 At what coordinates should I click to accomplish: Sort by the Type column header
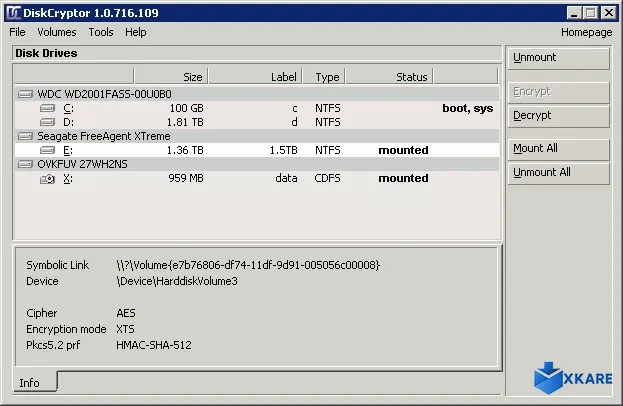[x=324, y=76]
